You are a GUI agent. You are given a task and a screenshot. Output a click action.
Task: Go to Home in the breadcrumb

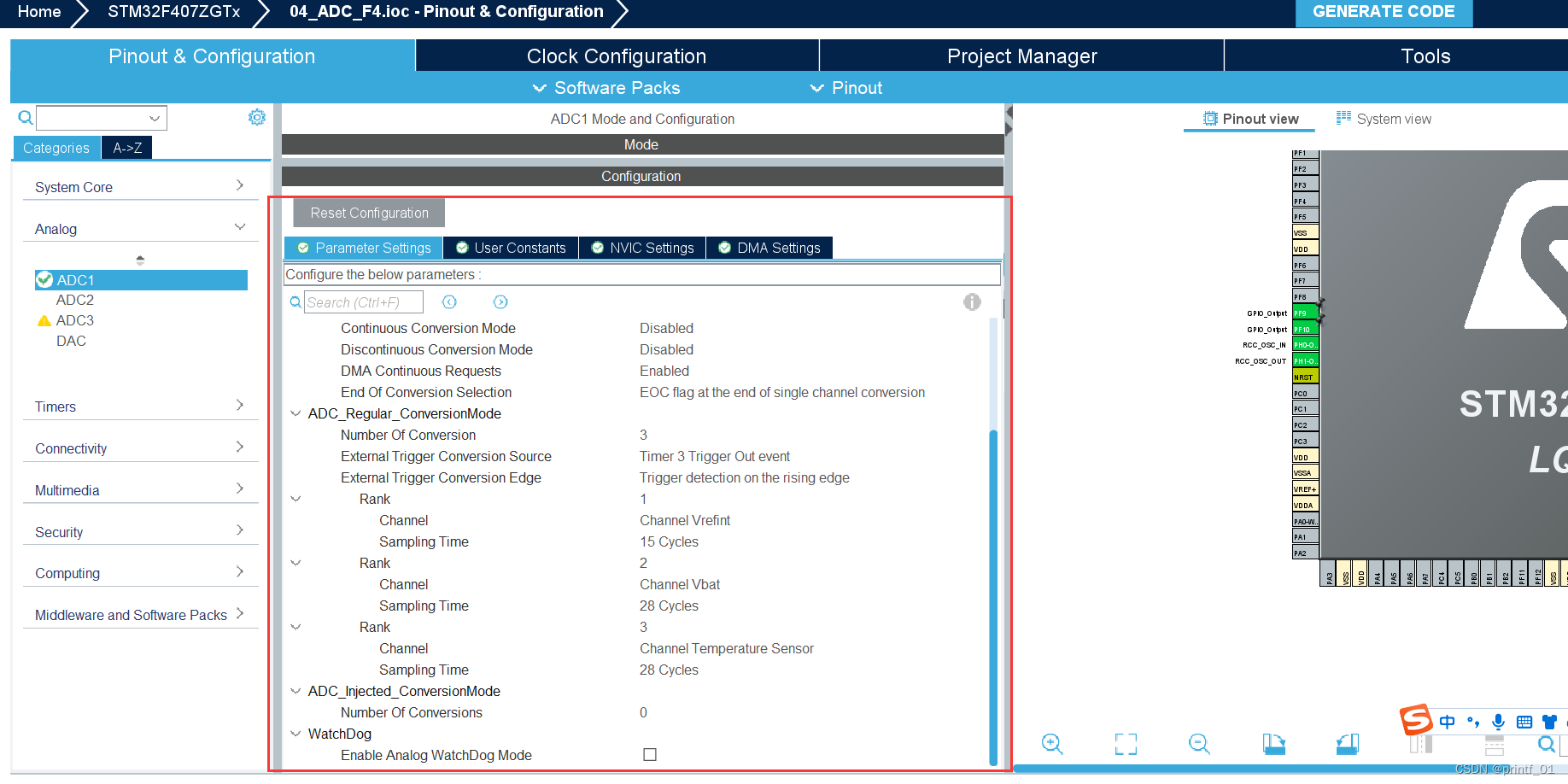pos(39,12)
